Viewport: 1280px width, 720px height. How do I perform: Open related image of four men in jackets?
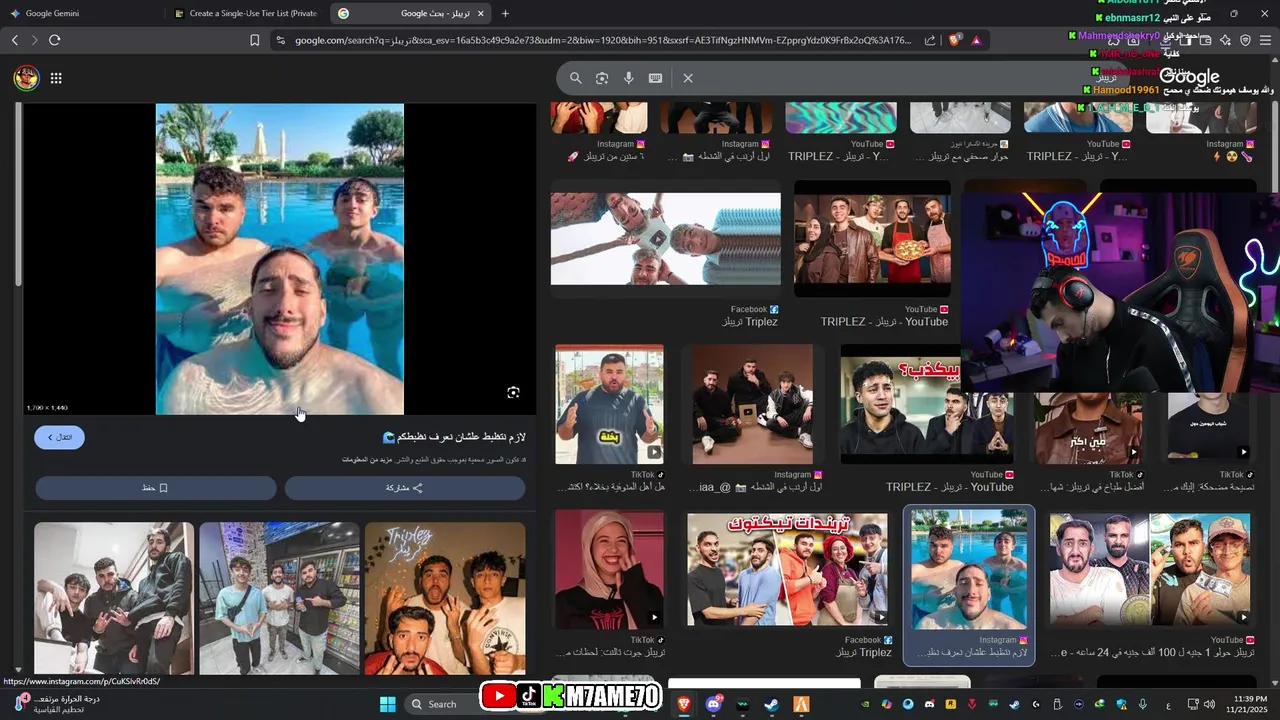(114, 598)
